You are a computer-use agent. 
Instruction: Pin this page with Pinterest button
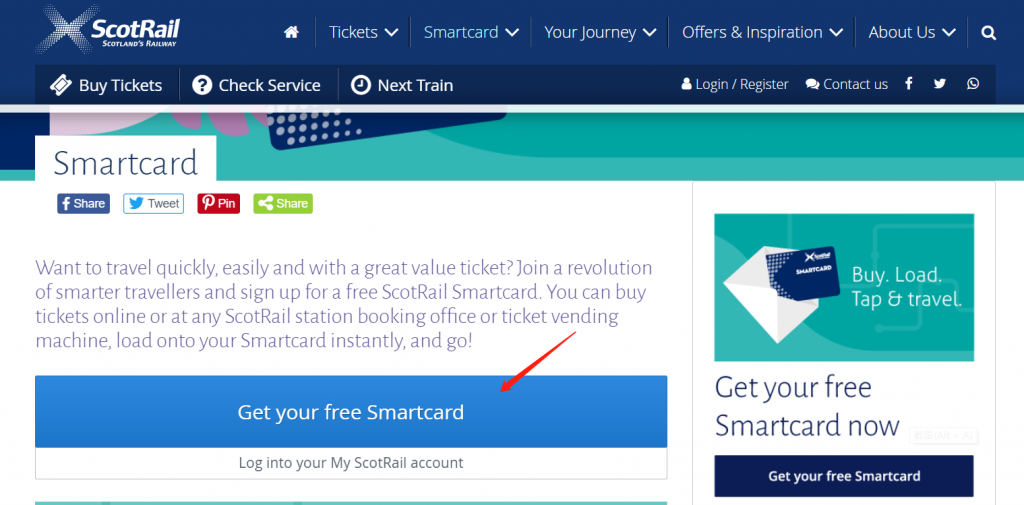[219, 203]
